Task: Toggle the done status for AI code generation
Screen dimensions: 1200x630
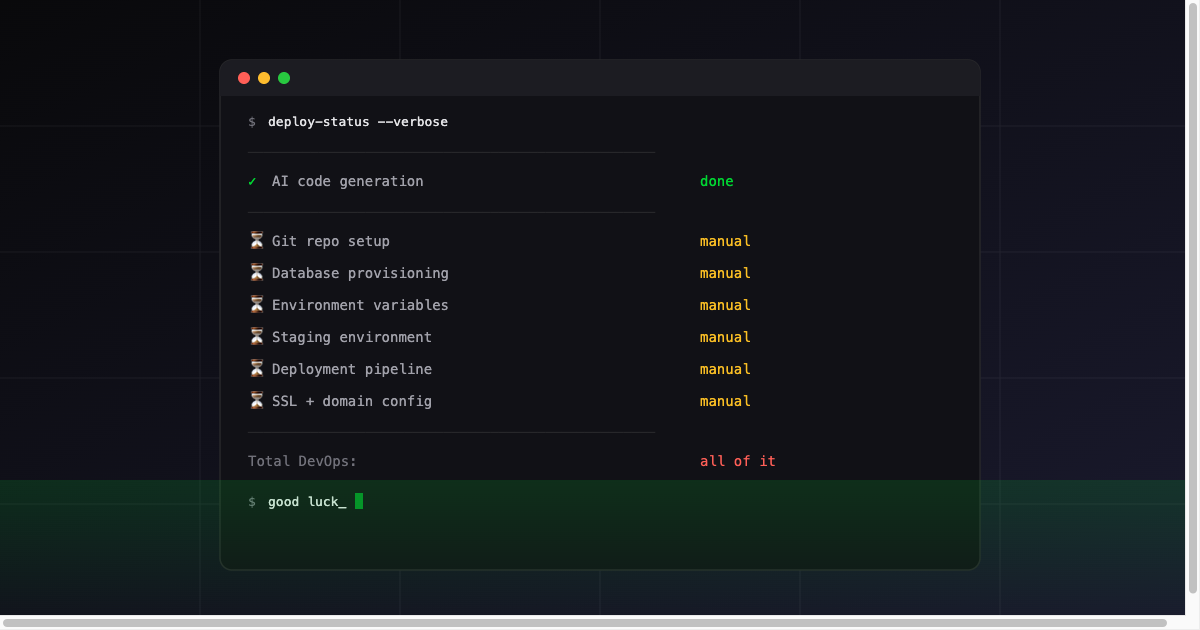Action: coord(717,181)
